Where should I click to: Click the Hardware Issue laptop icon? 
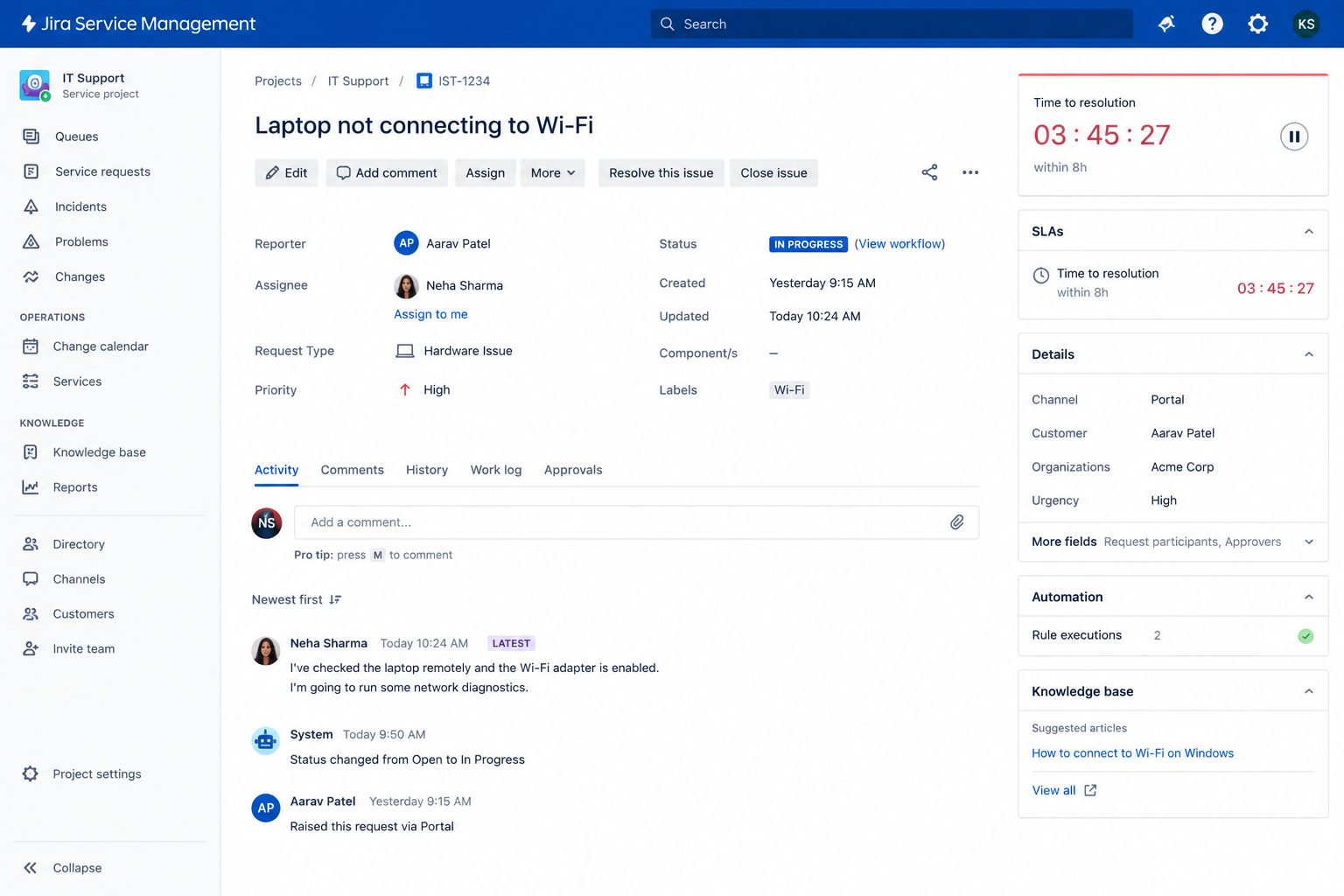(404, 351)
